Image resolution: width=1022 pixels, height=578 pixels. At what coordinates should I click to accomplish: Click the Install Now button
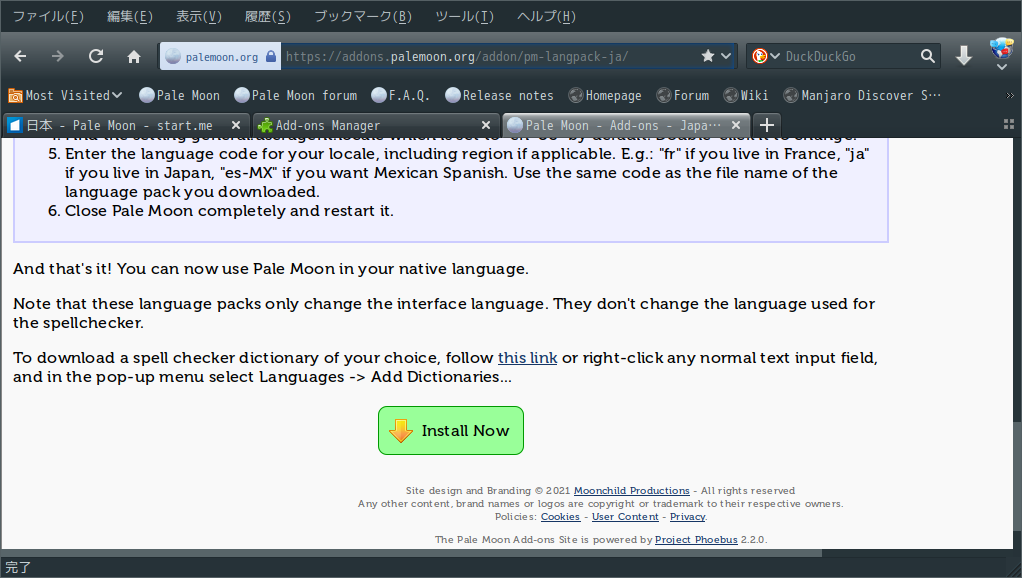point(451,431)
